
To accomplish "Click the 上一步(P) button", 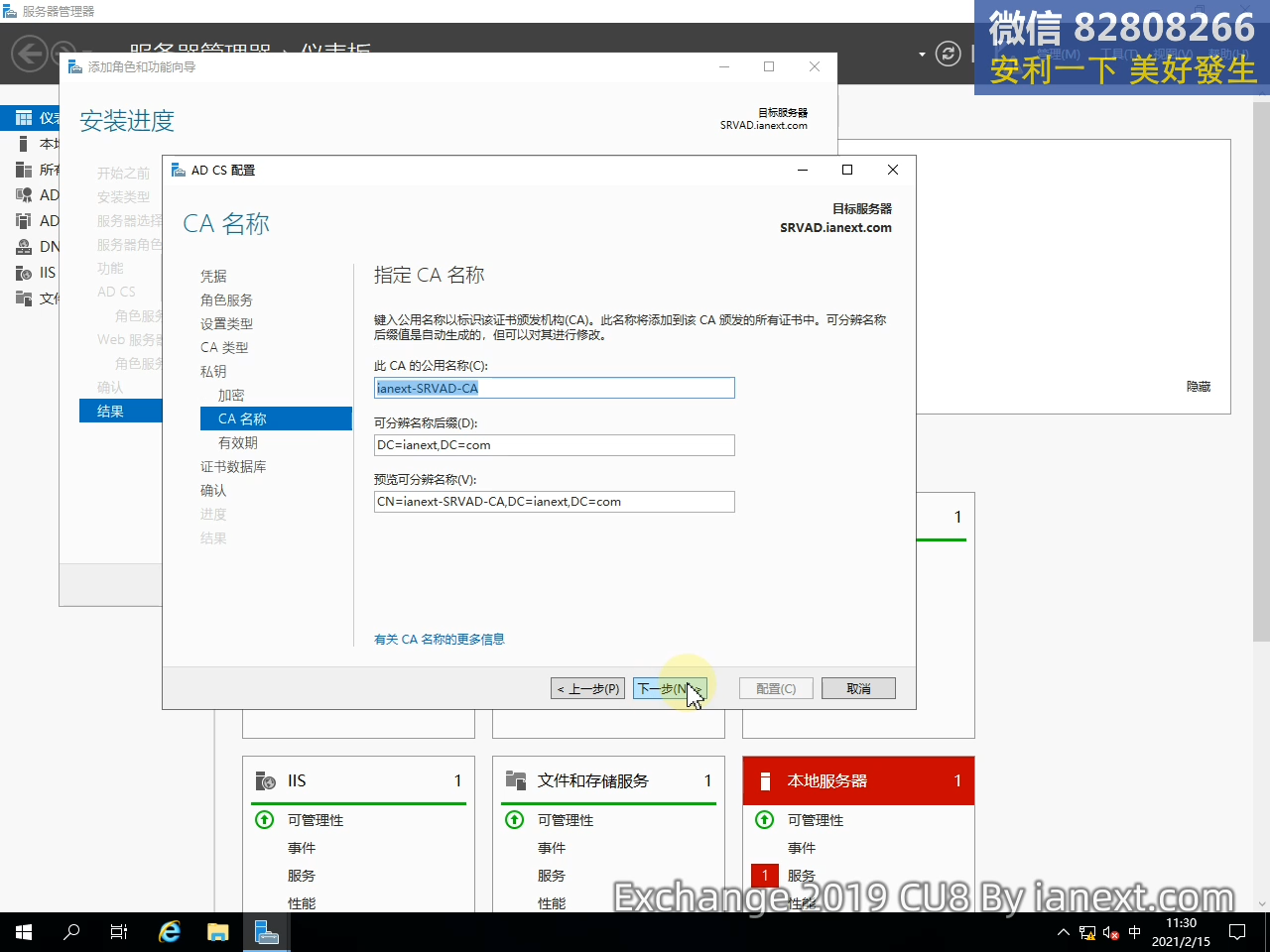I will (x=588, y=688).
